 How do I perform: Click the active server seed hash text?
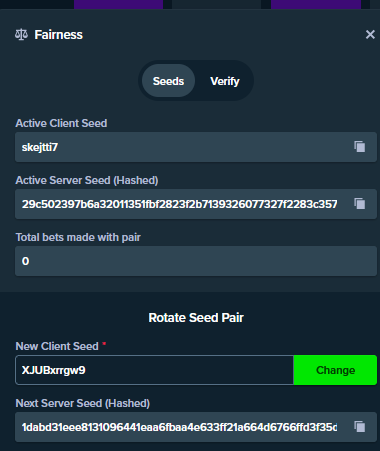[179, 204]
